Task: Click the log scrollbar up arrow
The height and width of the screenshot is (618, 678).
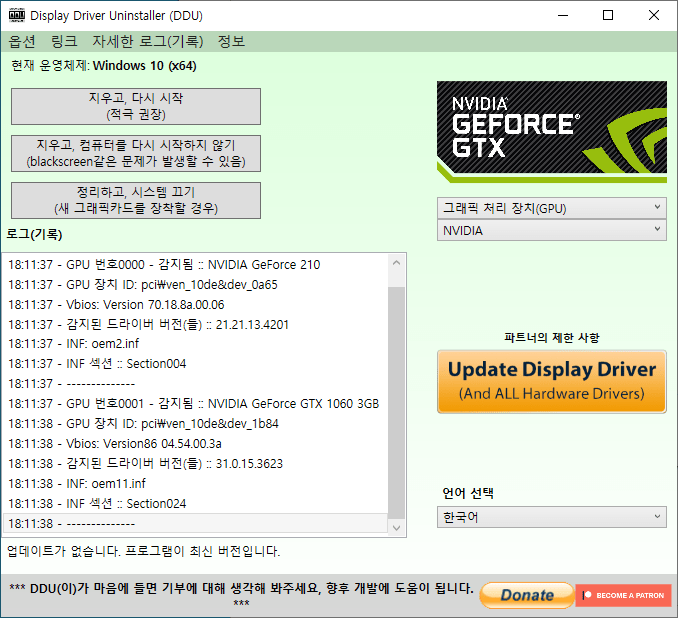Action: pyautogui.click(x=397, y=263)
